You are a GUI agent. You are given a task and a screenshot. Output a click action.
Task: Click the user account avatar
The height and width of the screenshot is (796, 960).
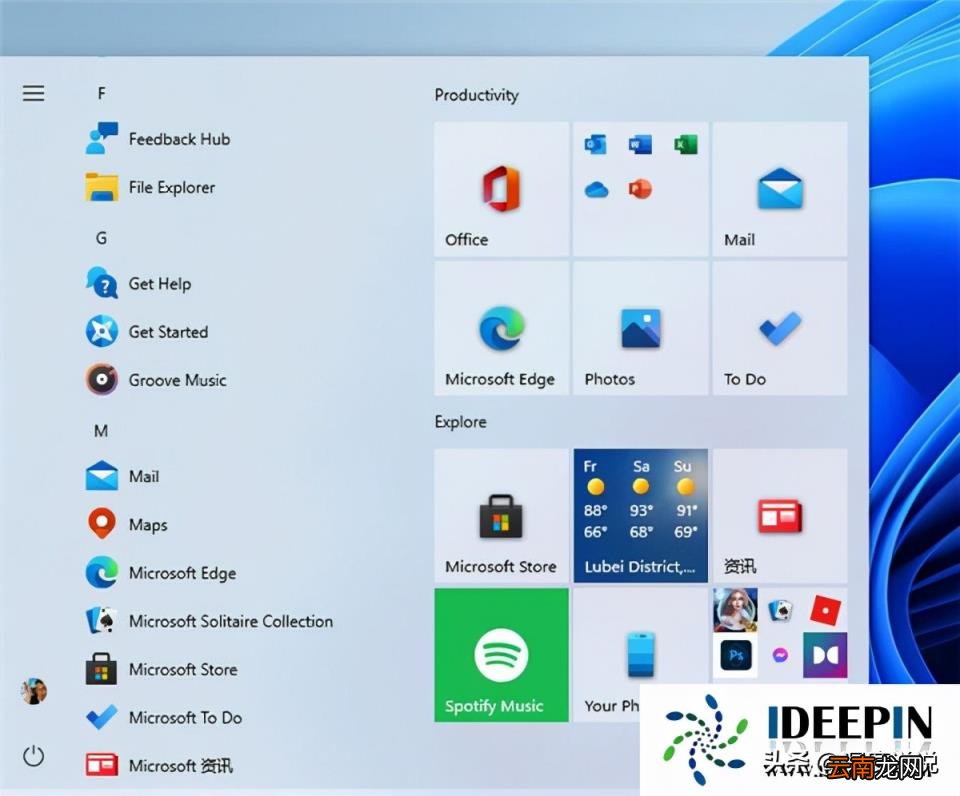(x=34, y=691)
